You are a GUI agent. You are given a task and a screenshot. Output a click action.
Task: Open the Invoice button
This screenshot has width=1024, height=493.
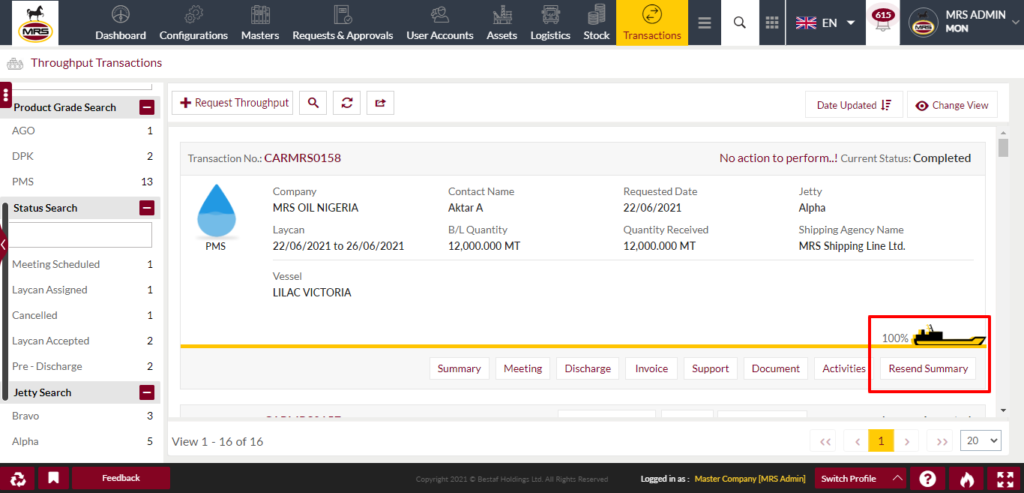click(x=652, y=368)
